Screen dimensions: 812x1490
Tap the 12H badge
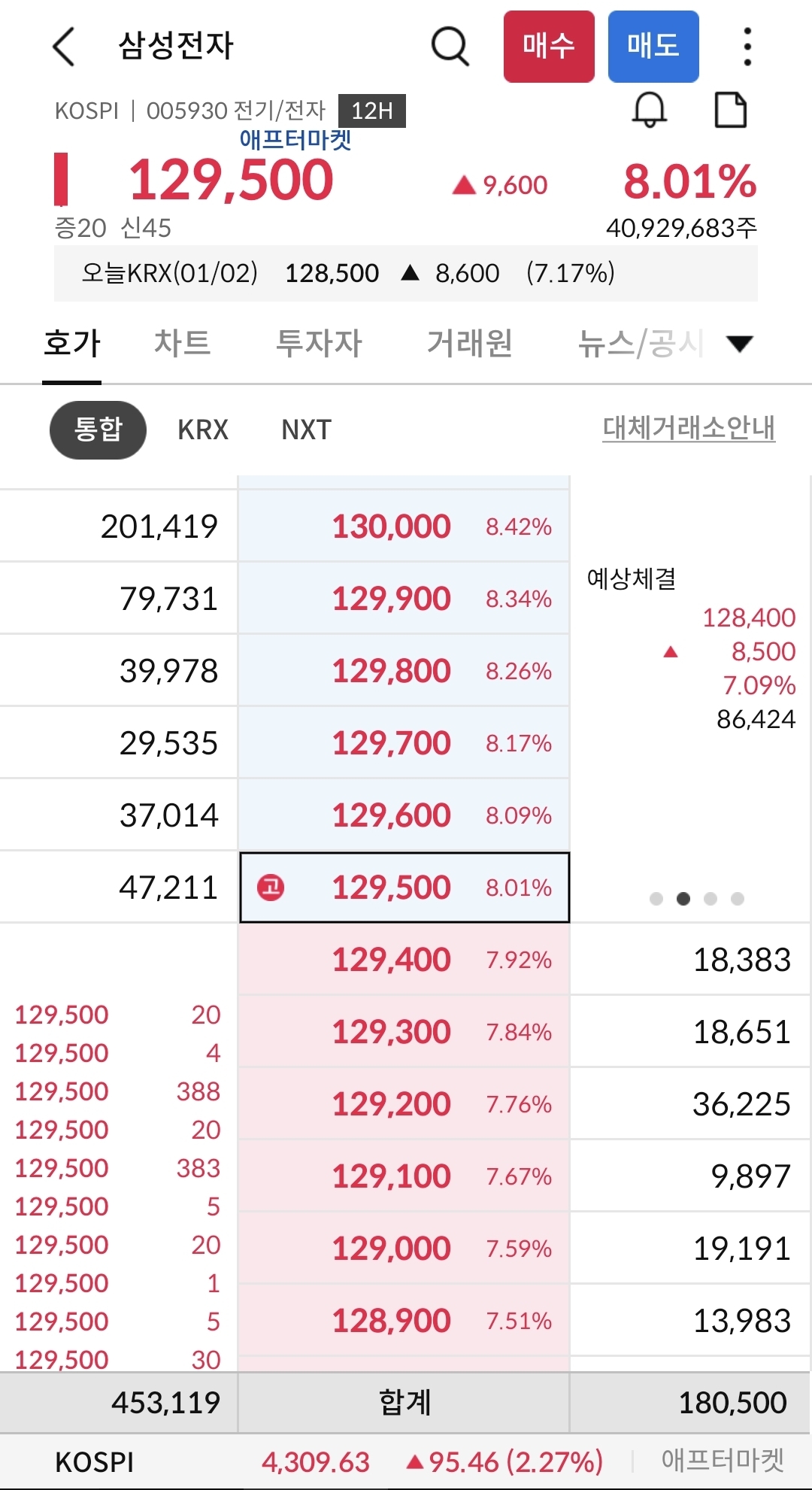371,111
